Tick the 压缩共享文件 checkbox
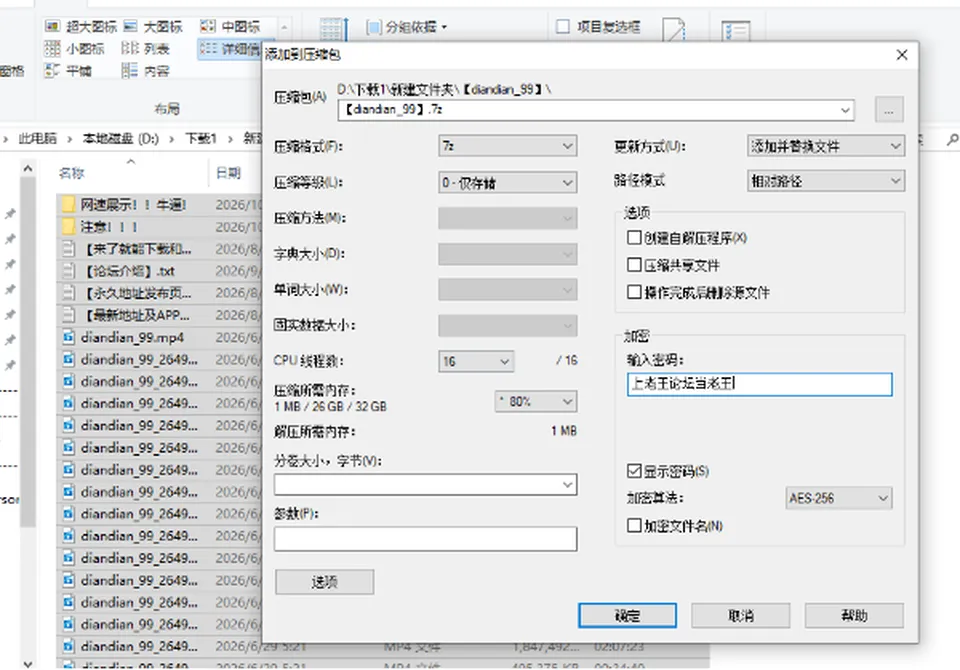This screenshot has width=960, height=670. [634, 265]
